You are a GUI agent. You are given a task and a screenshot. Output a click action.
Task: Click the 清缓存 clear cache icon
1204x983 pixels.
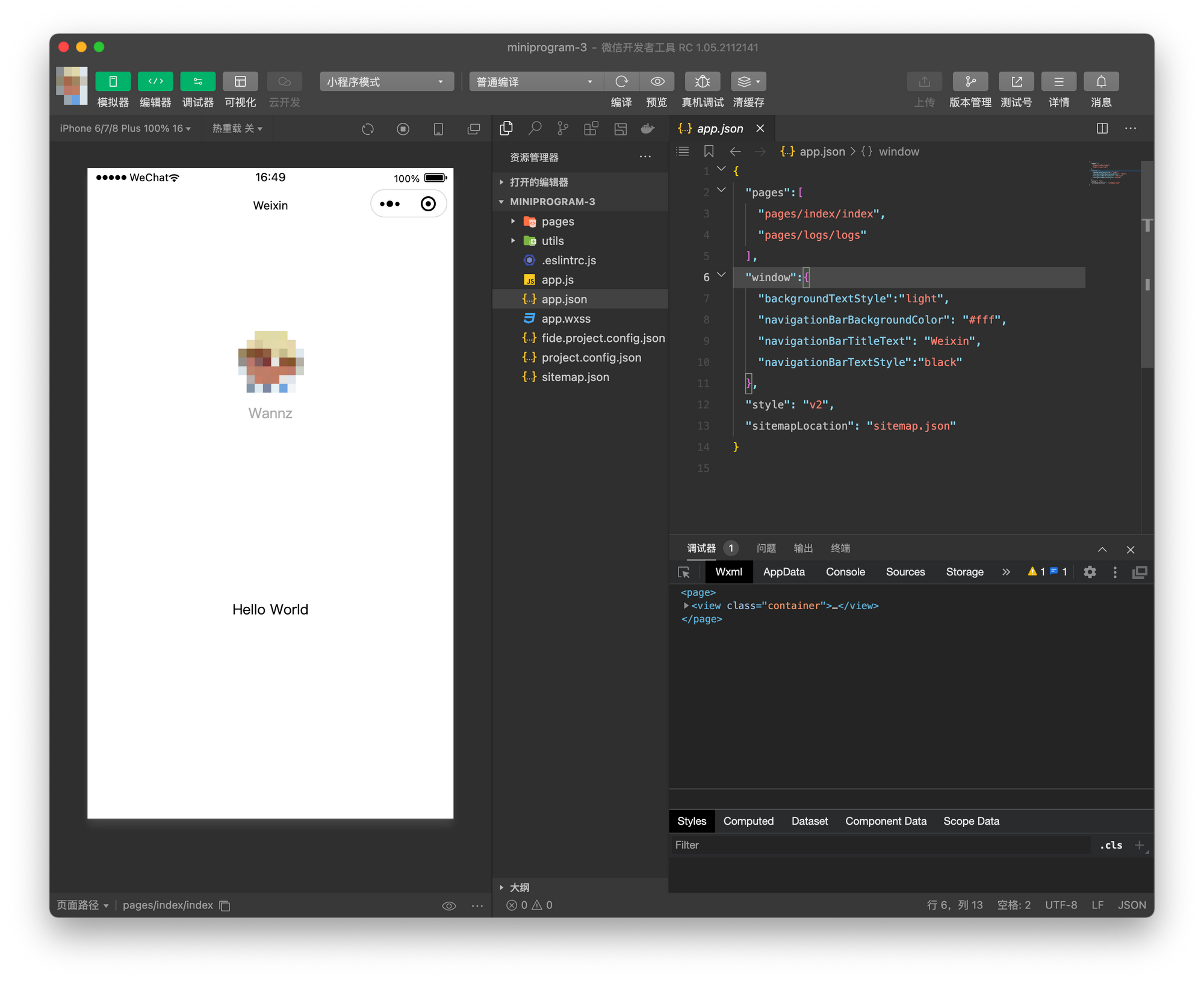coord(746,81)
